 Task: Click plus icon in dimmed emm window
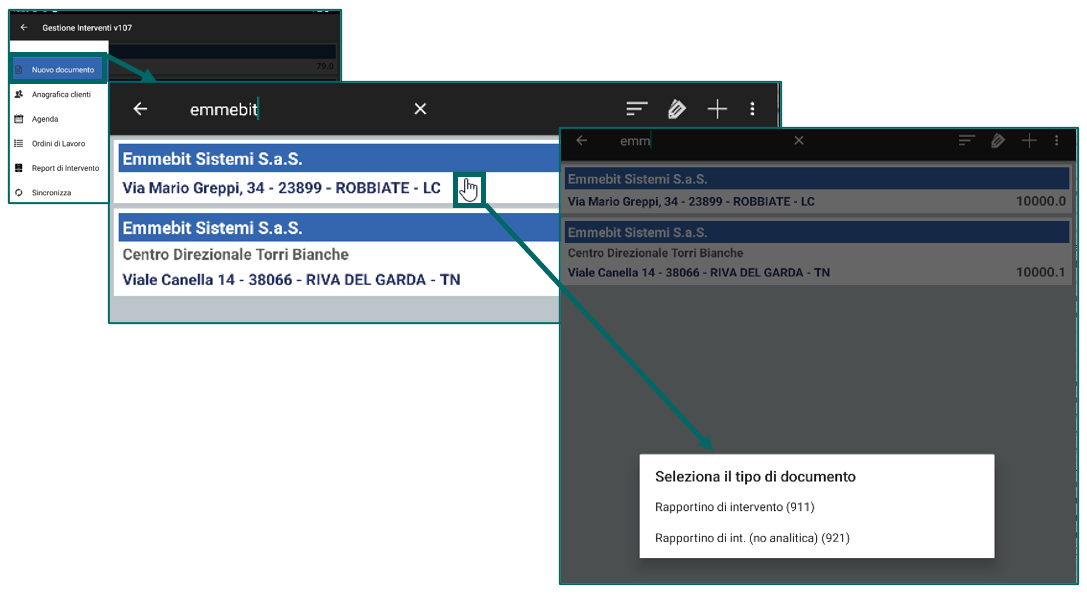[1029, 141]
